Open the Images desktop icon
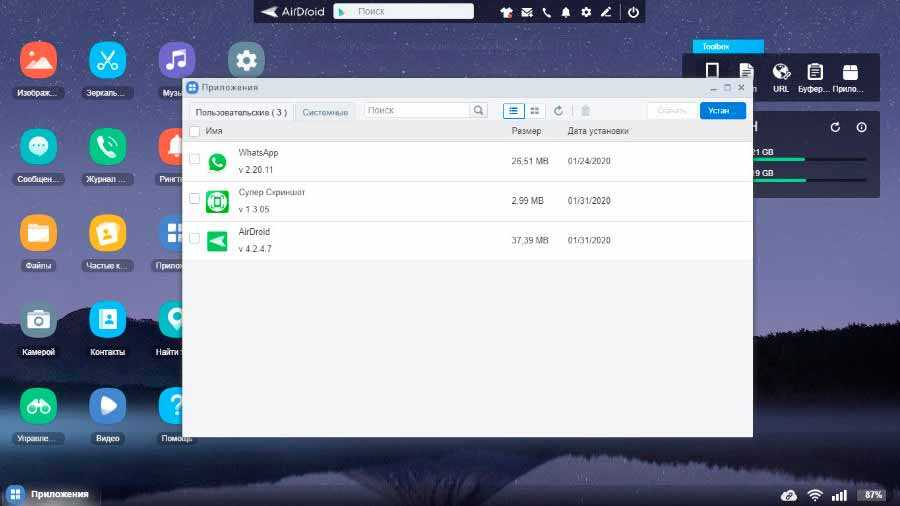The height and width of the screenshot is (506, 900). point(38,60)
